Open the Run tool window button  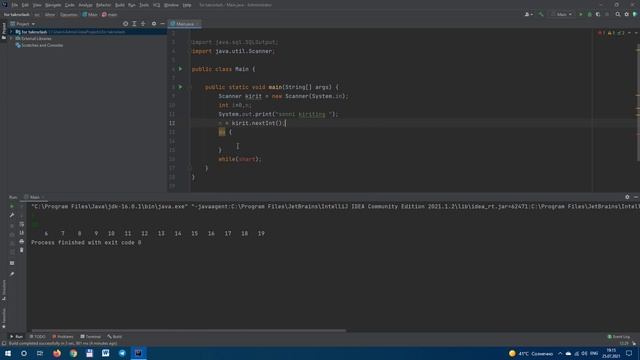point(16,337)
